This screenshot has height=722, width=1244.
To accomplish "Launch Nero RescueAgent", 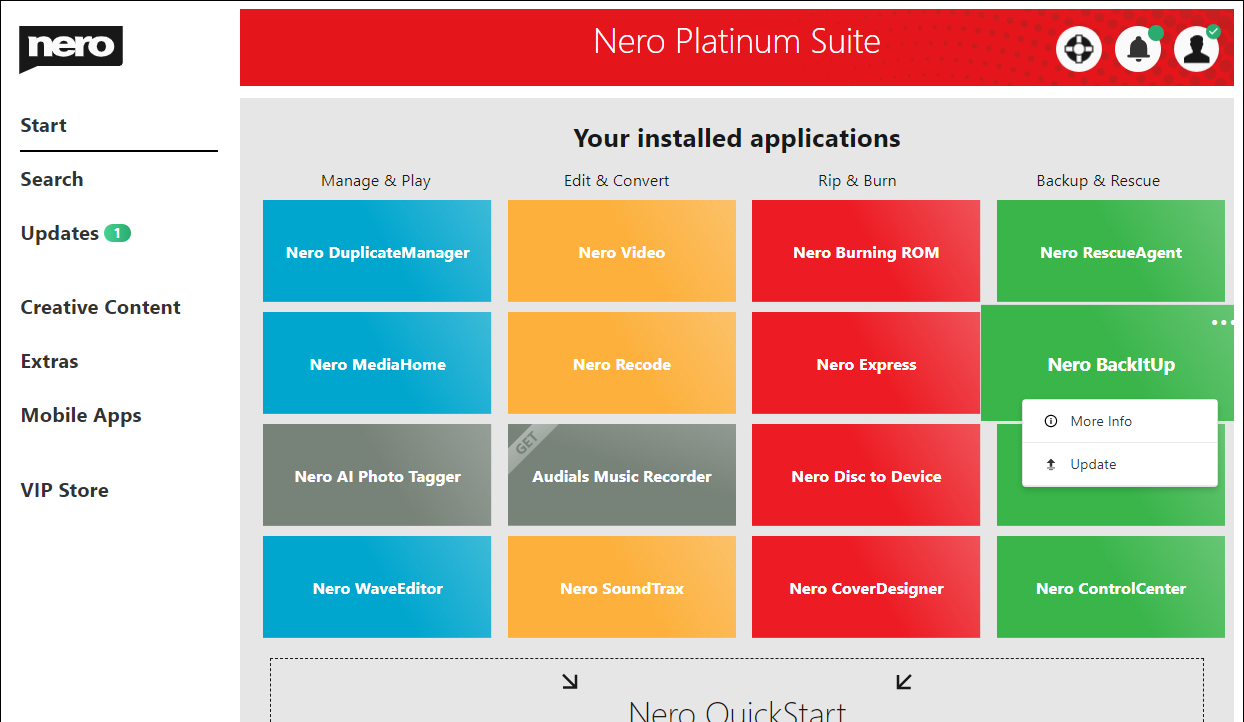I will [1111, 251].
